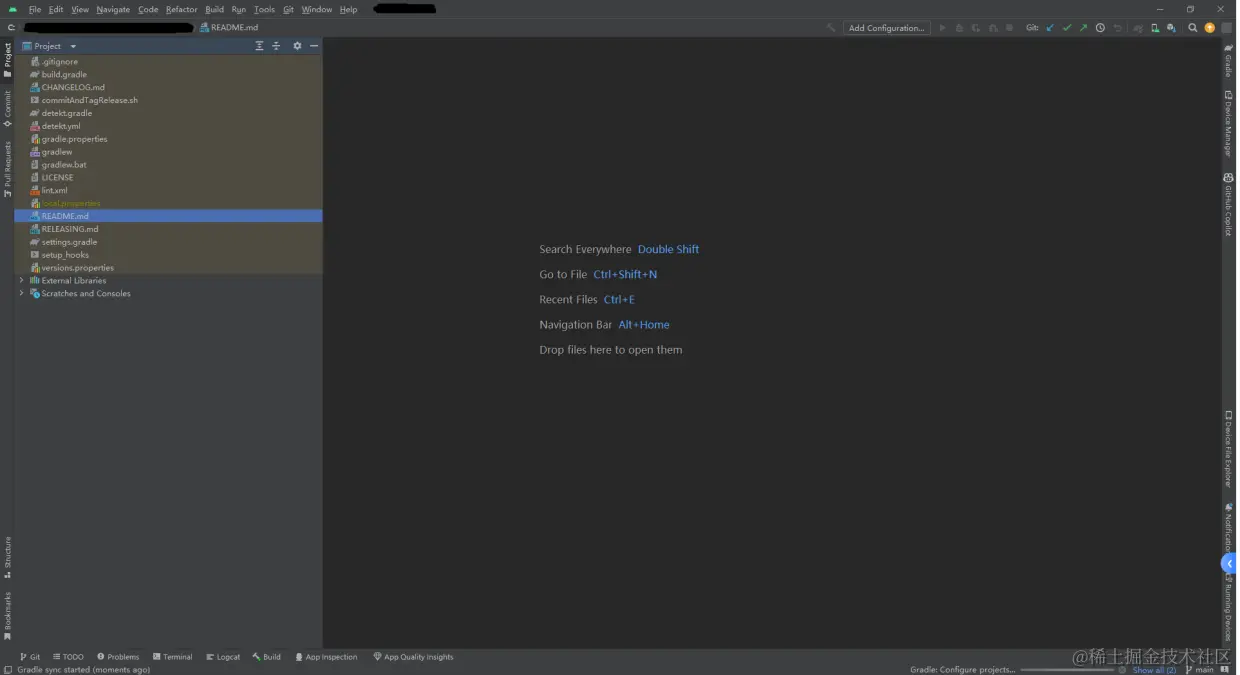Click the Make Project hammer icon

(x=831, y=28)
